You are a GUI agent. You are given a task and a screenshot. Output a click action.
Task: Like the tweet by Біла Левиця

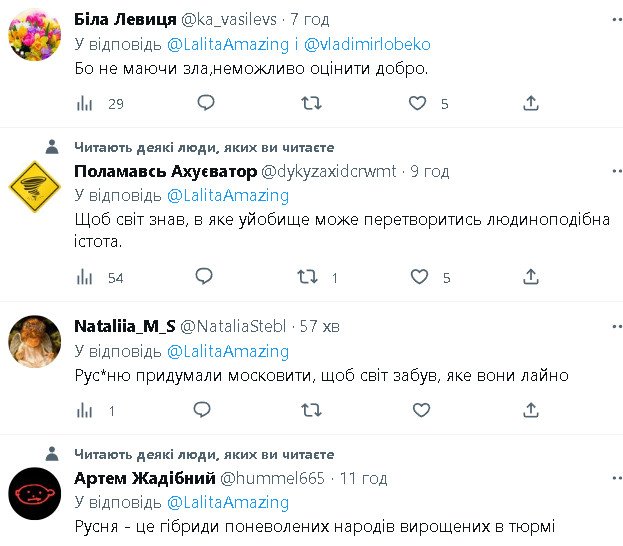418,103
